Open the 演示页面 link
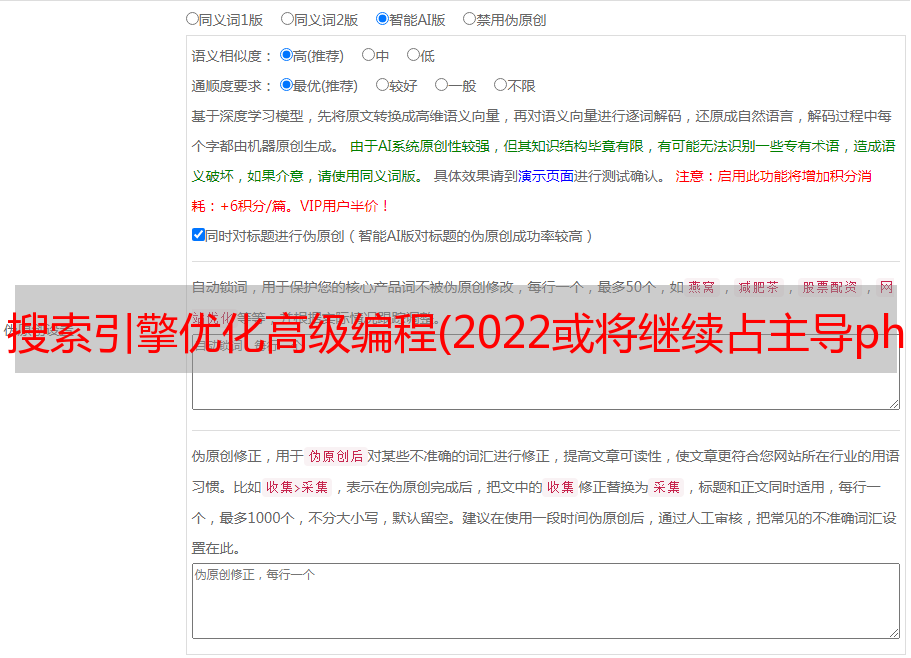 (x=546, y=176)
